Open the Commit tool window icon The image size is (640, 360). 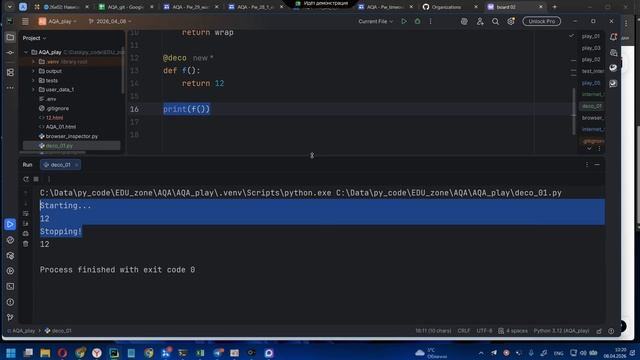[x=10, y=53]
